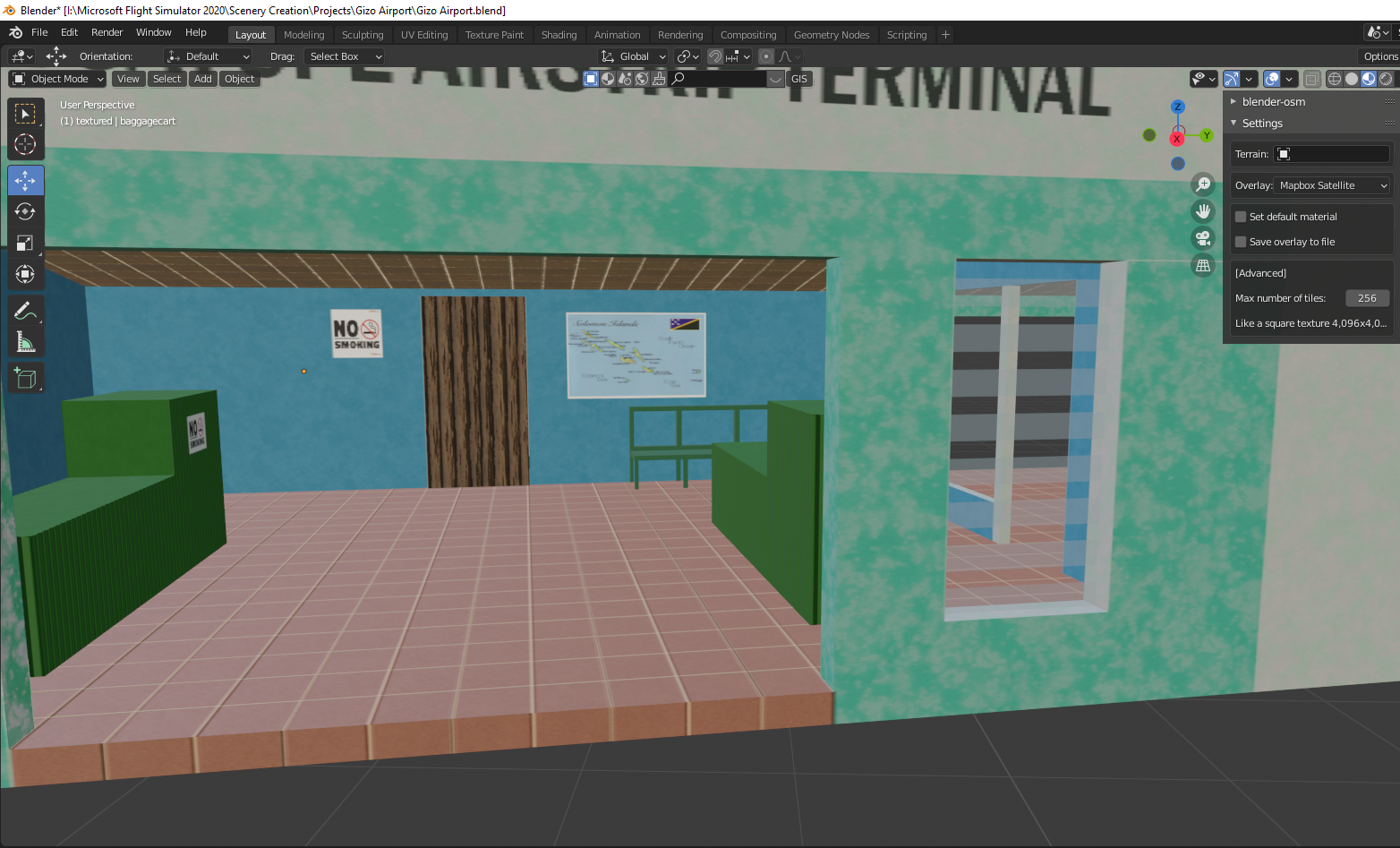Viewport: 1400px width, 848px height.
Task: Open the File menu
Action: 39,32
